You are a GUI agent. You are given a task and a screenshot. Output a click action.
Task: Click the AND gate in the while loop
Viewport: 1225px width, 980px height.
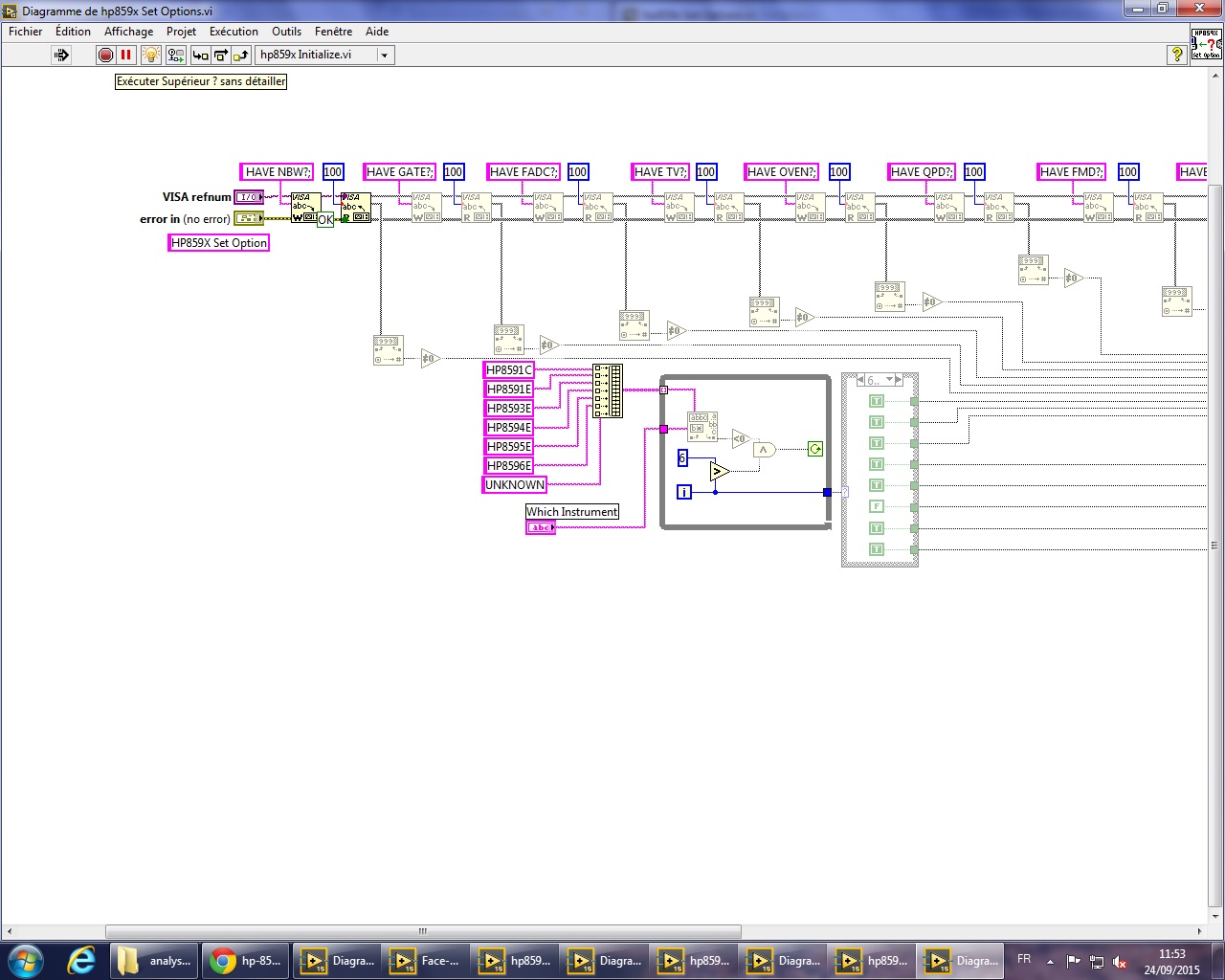[x=764, y=449]
